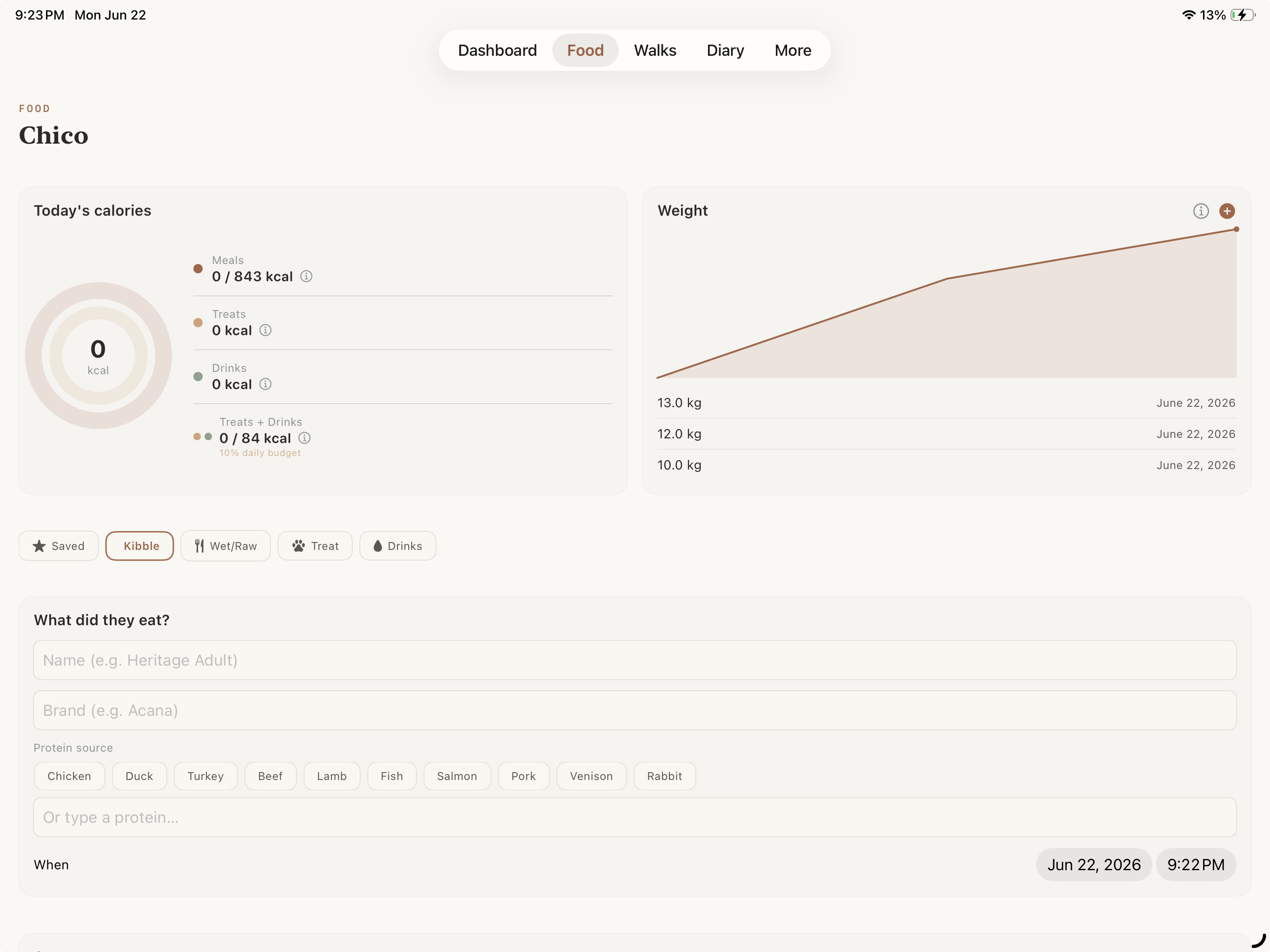Click the 12.0 kg weight entry
1270x952 pixels.
click(946, 434)
